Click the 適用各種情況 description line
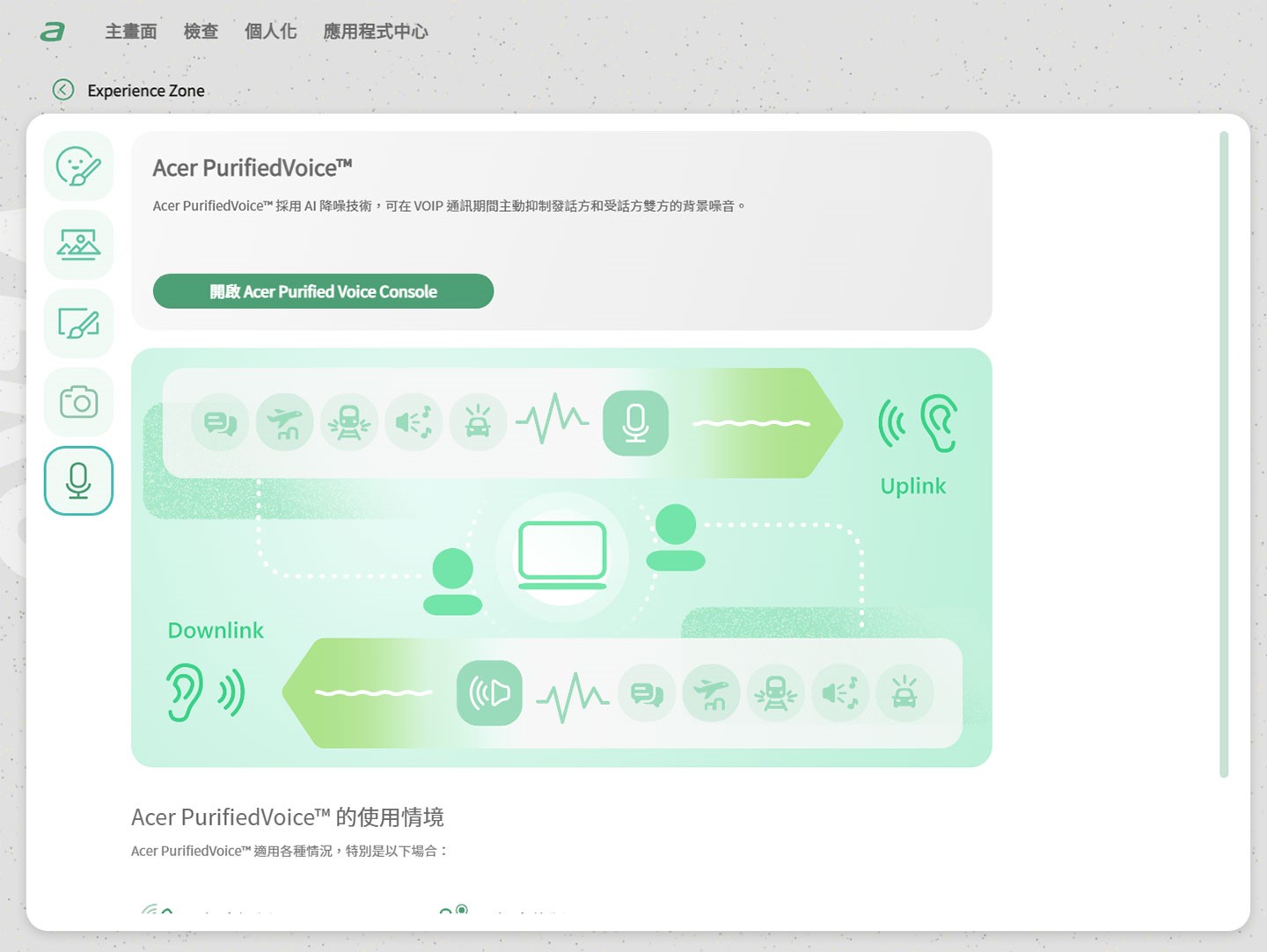 (289, 851)
